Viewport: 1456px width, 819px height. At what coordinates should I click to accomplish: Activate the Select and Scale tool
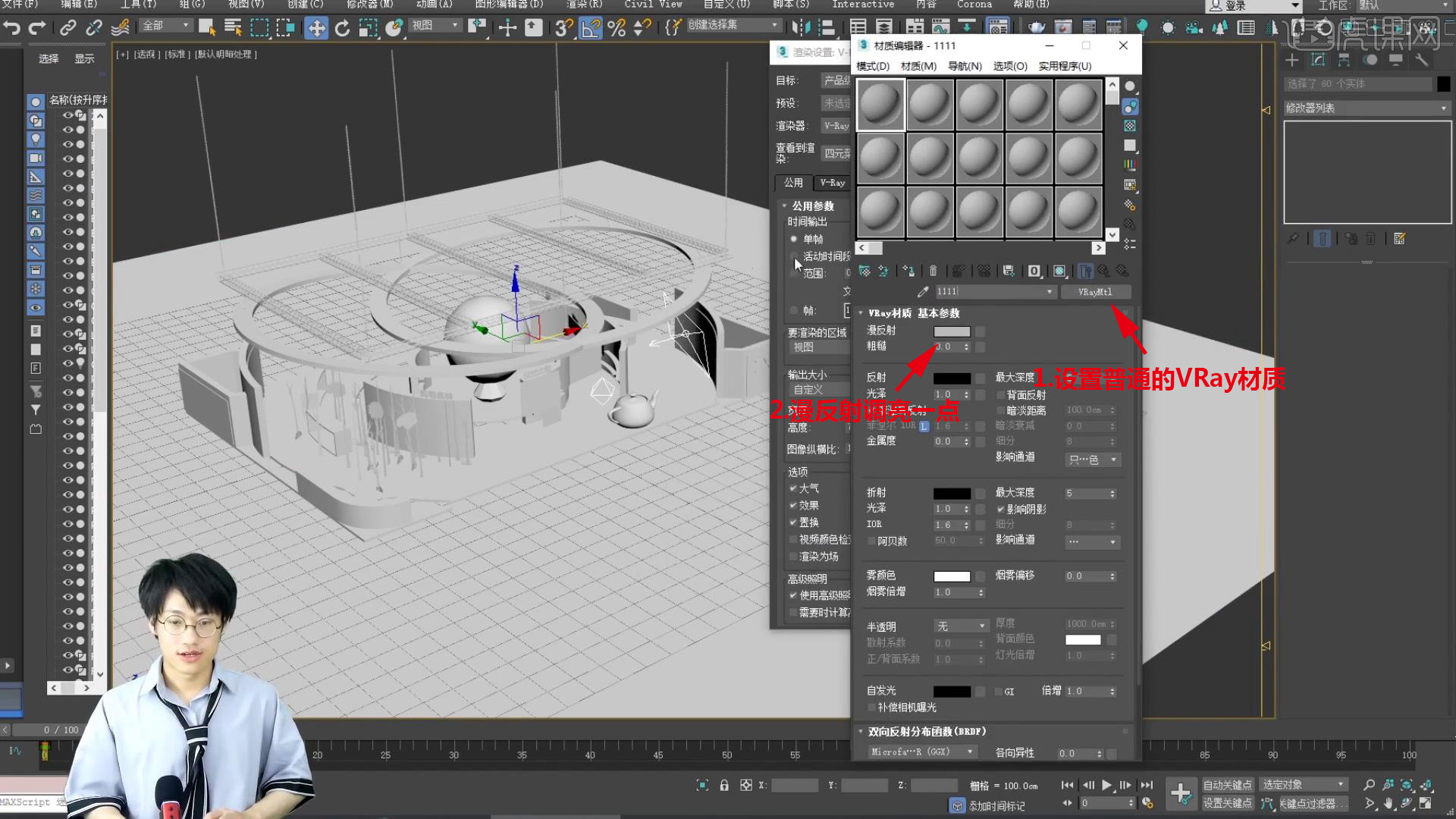click(368, 28)
